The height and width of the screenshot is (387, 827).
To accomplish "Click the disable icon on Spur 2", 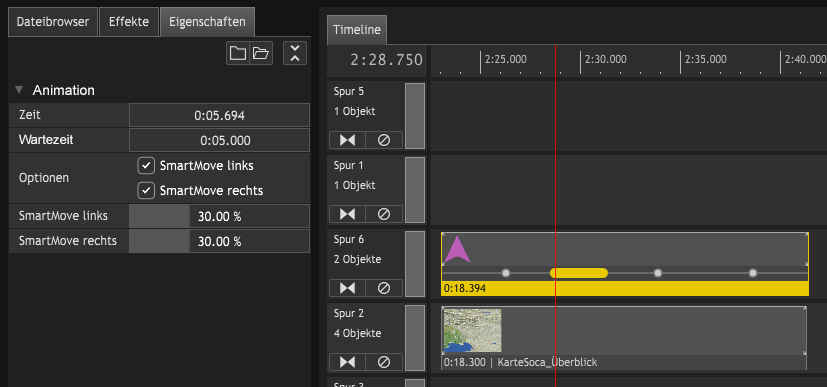I will 384,362.
